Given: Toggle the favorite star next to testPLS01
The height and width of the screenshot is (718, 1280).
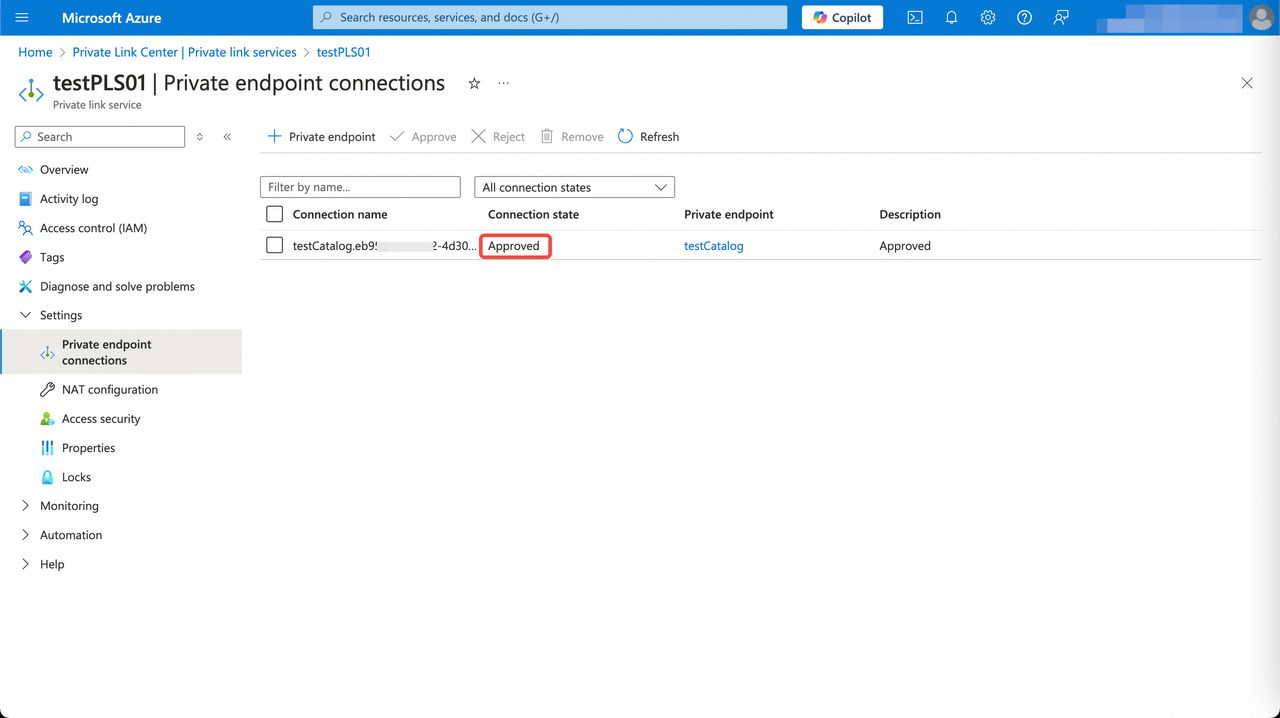Looking at the screenshot, I should coord(473,84).
